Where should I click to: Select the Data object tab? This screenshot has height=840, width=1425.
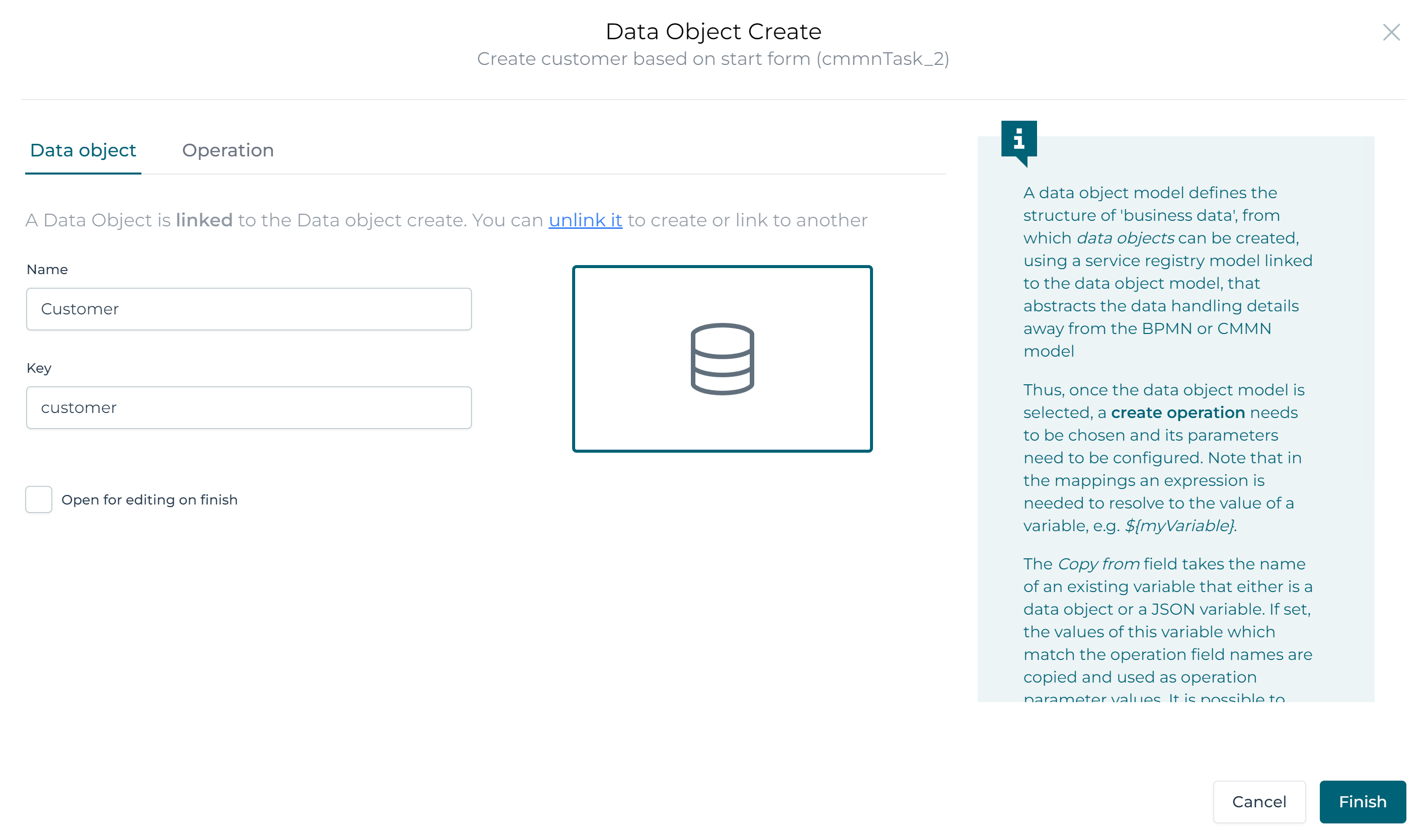tap(83, 150)
